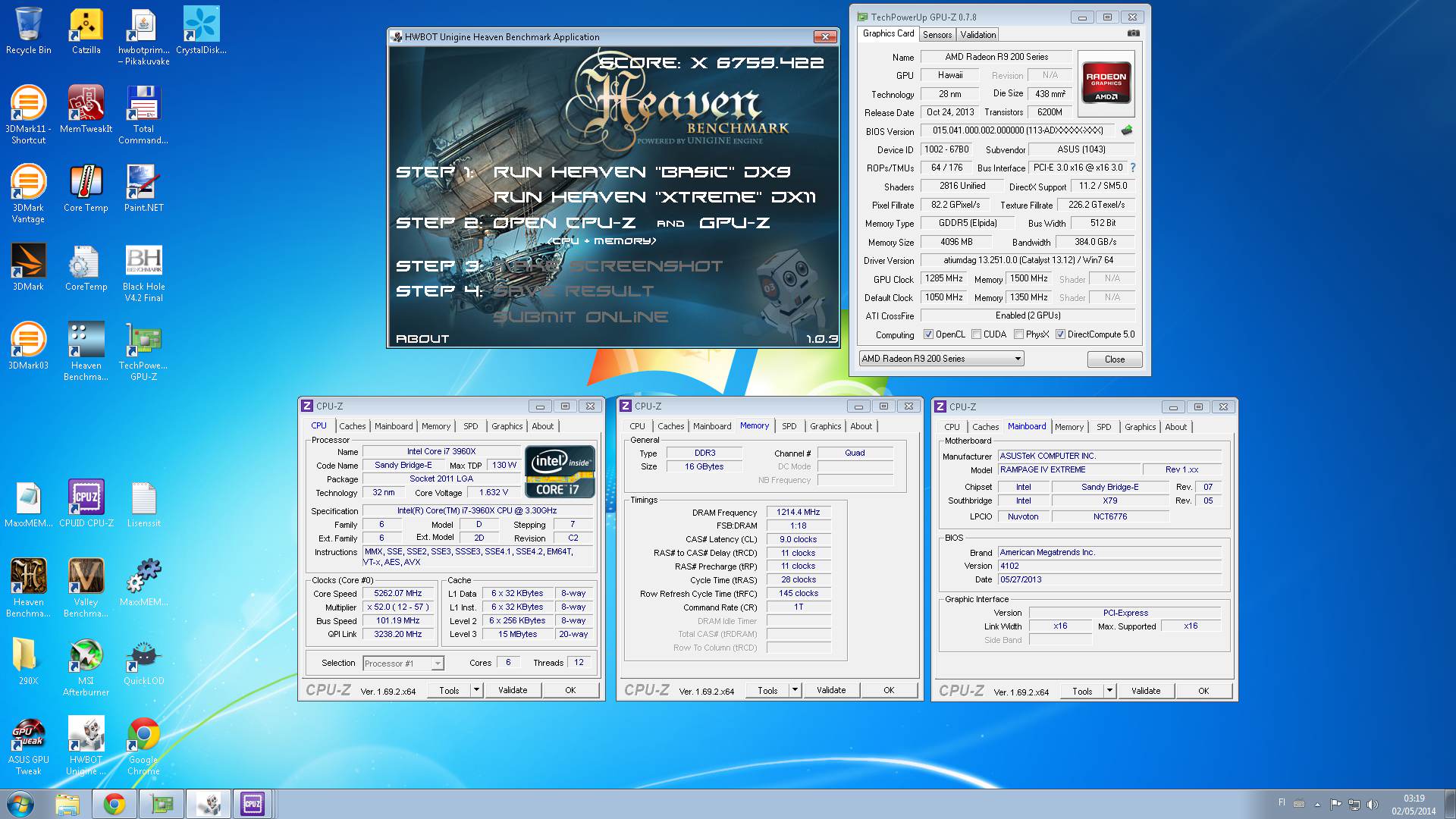Screen dimensions: 1456x819
Task: Show hidden system tray icons
Action: pyautogui.click(x=1317, y=805)
